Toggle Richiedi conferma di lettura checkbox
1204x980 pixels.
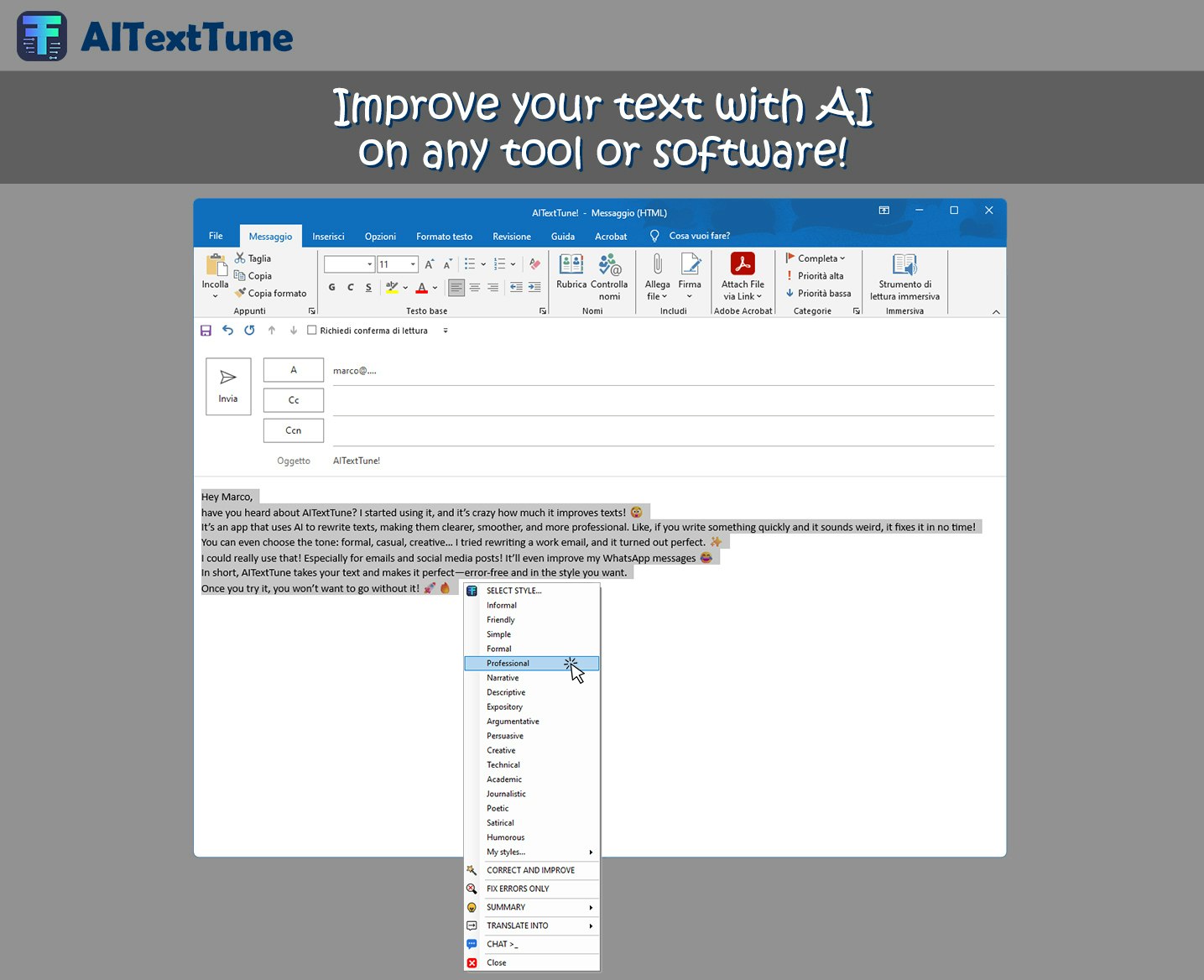[x=312, y=331]
